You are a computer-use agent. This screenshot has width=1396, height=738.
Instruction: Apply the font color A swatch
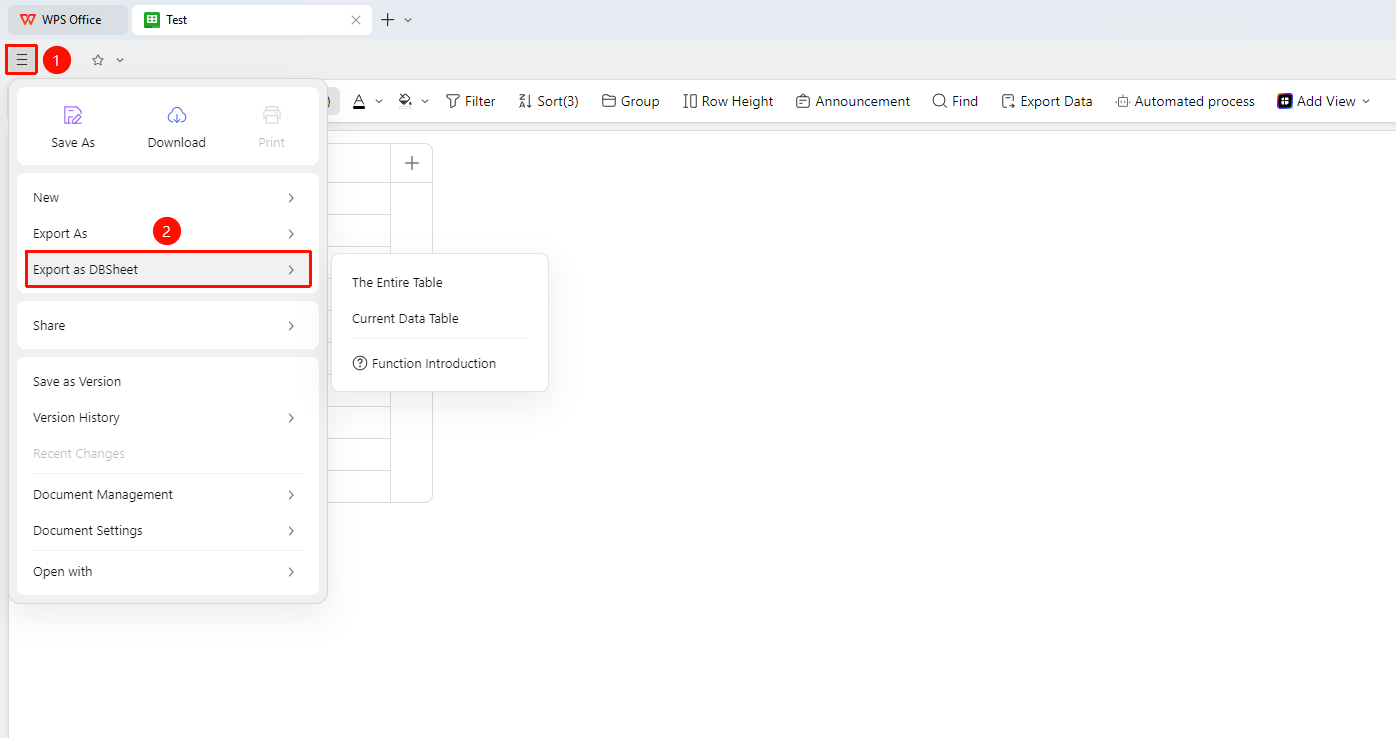coord(360,101)
